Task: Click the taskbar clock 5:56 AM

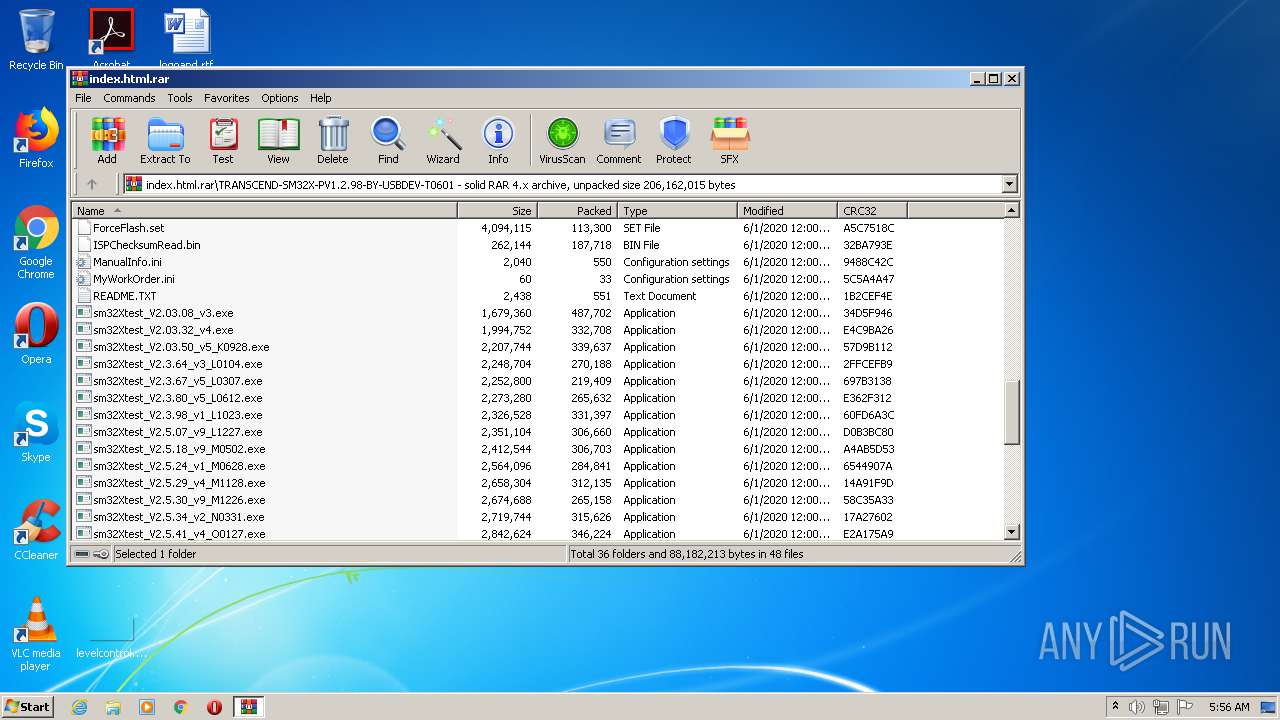Action: [1228, 707]
